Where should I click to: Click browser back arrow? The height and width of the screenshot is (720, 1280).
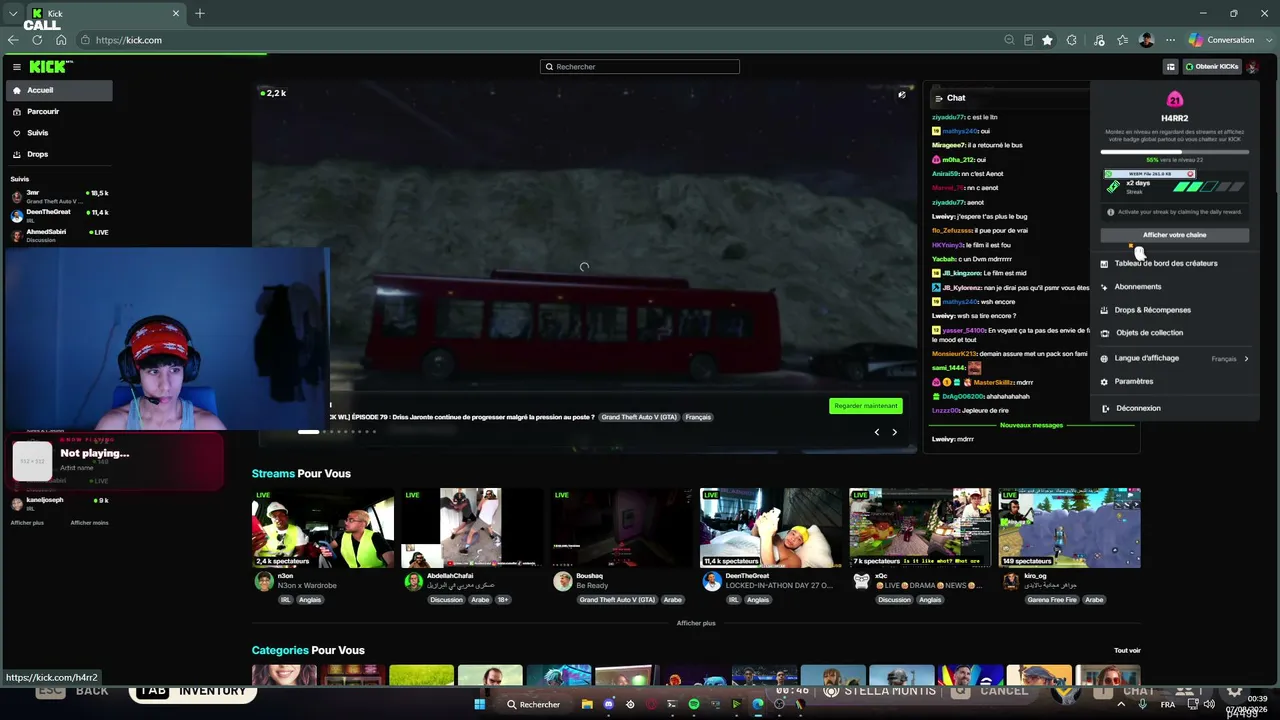[x=13, y=40]
